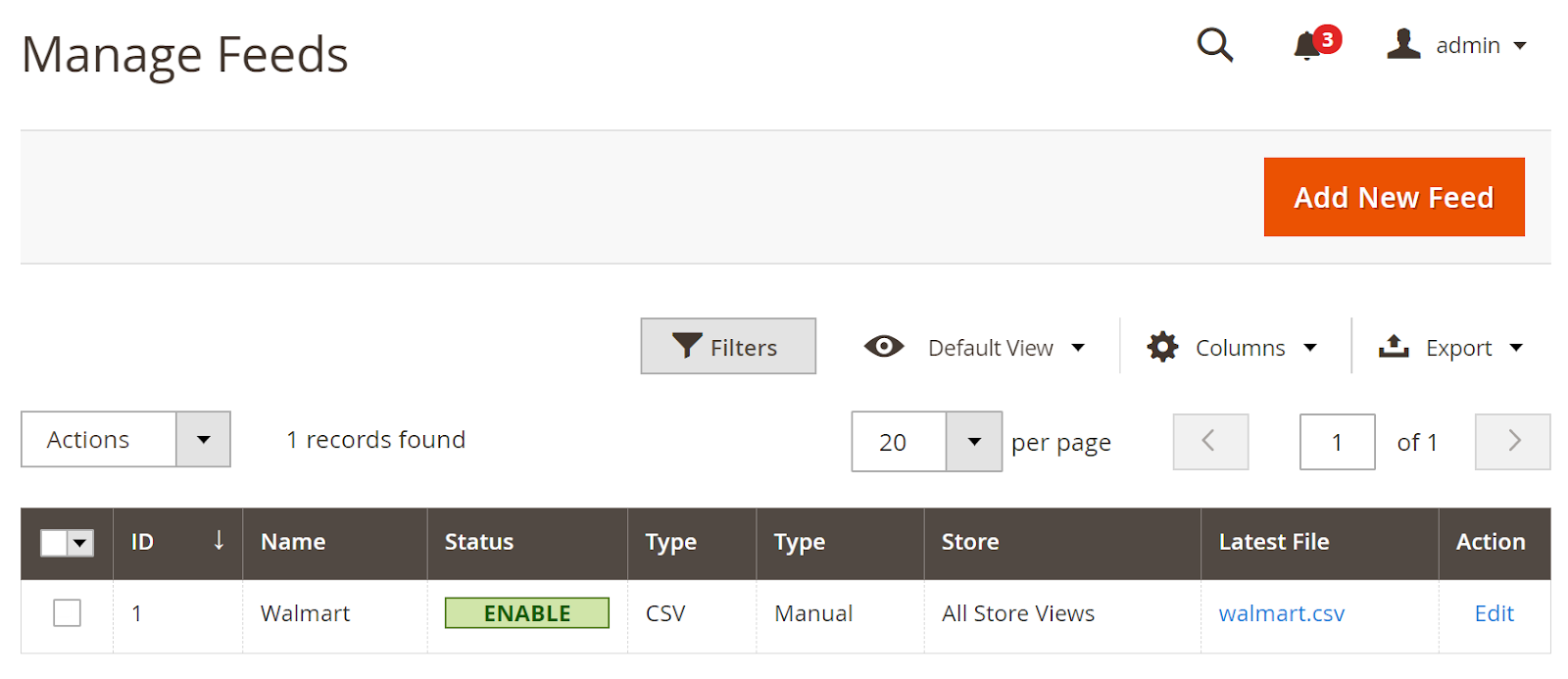Click the Manage Feeds page title
The height and width of the screenshot is (679, 1568).
coord(185,55)
